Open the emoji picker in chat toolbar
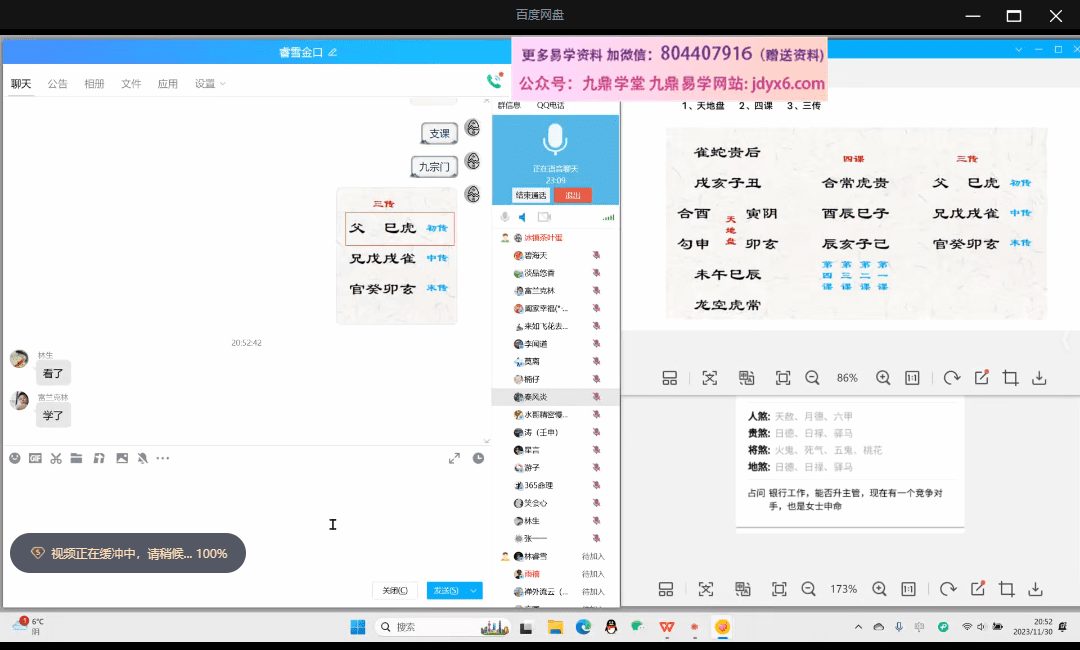Viewport: 1080px width, 650px height. click(x=15, y=458)
